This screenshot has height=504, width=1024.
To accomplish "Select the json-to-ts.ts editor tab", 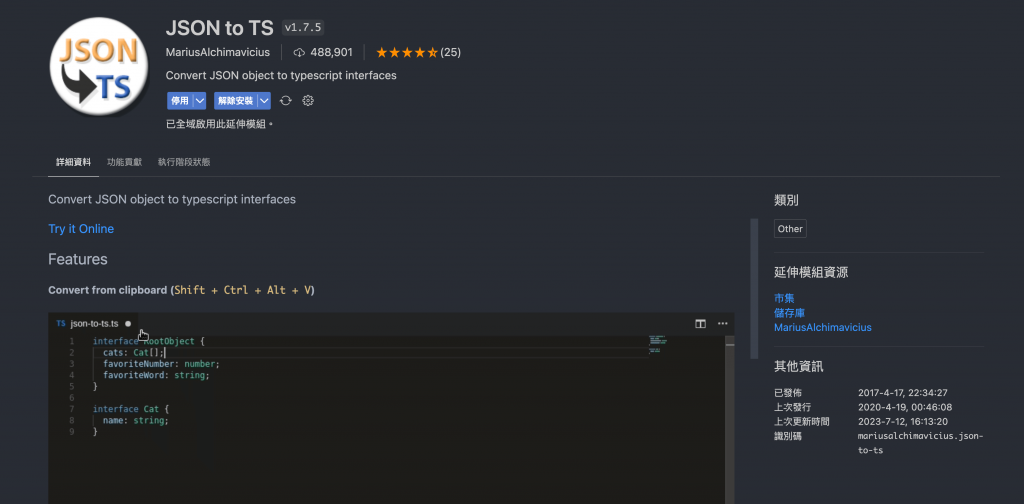I will (94, 323).
